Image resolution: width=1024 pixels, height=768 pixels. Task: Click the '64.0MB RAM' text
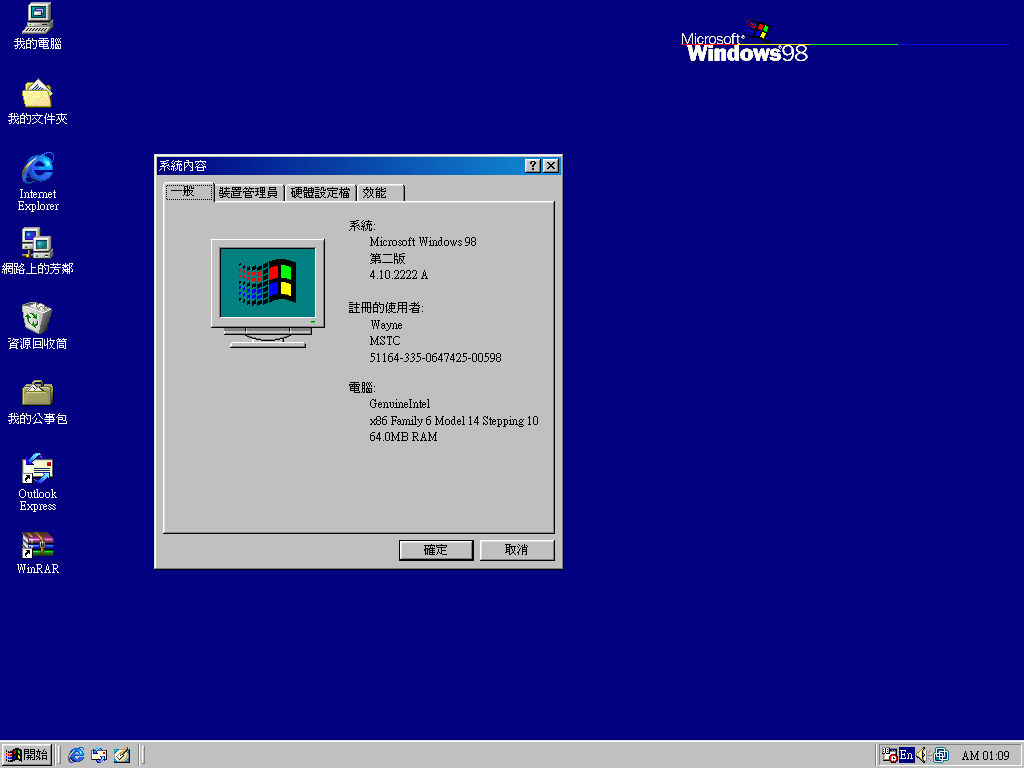pos(404,437)
